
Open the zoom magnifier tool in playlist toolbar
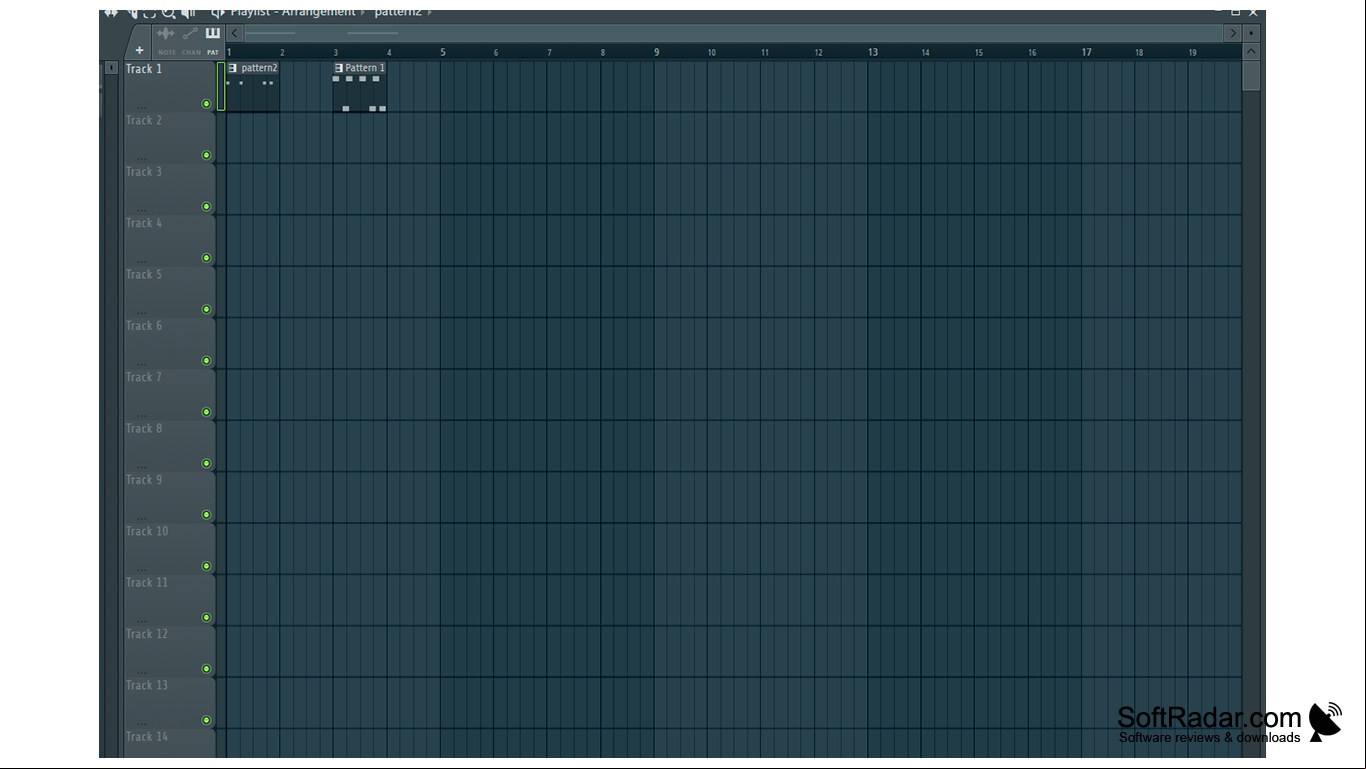pos(169,13)
